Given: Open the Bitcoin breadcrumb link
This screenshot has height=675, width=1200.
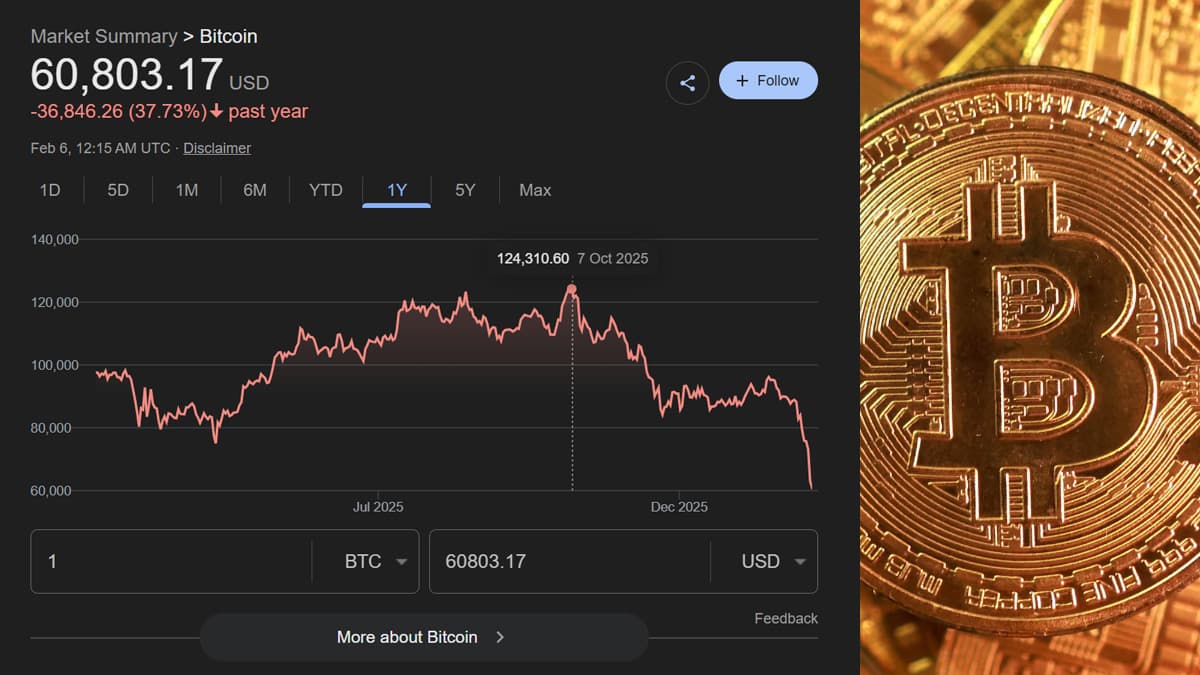Looking at the screenshot, I should tap(229, 36).
